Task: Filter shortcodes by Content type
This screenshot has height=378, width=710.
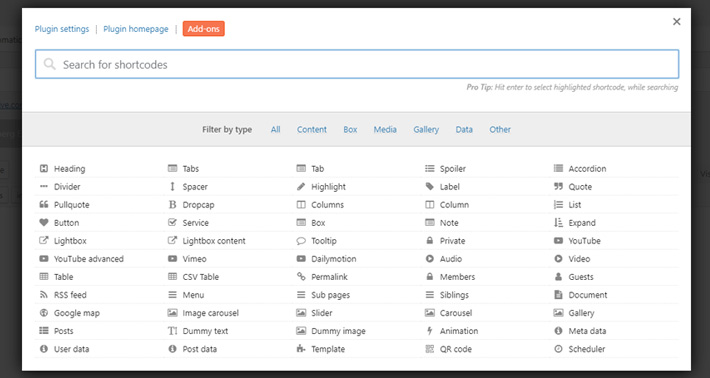Action: [312, 129]
